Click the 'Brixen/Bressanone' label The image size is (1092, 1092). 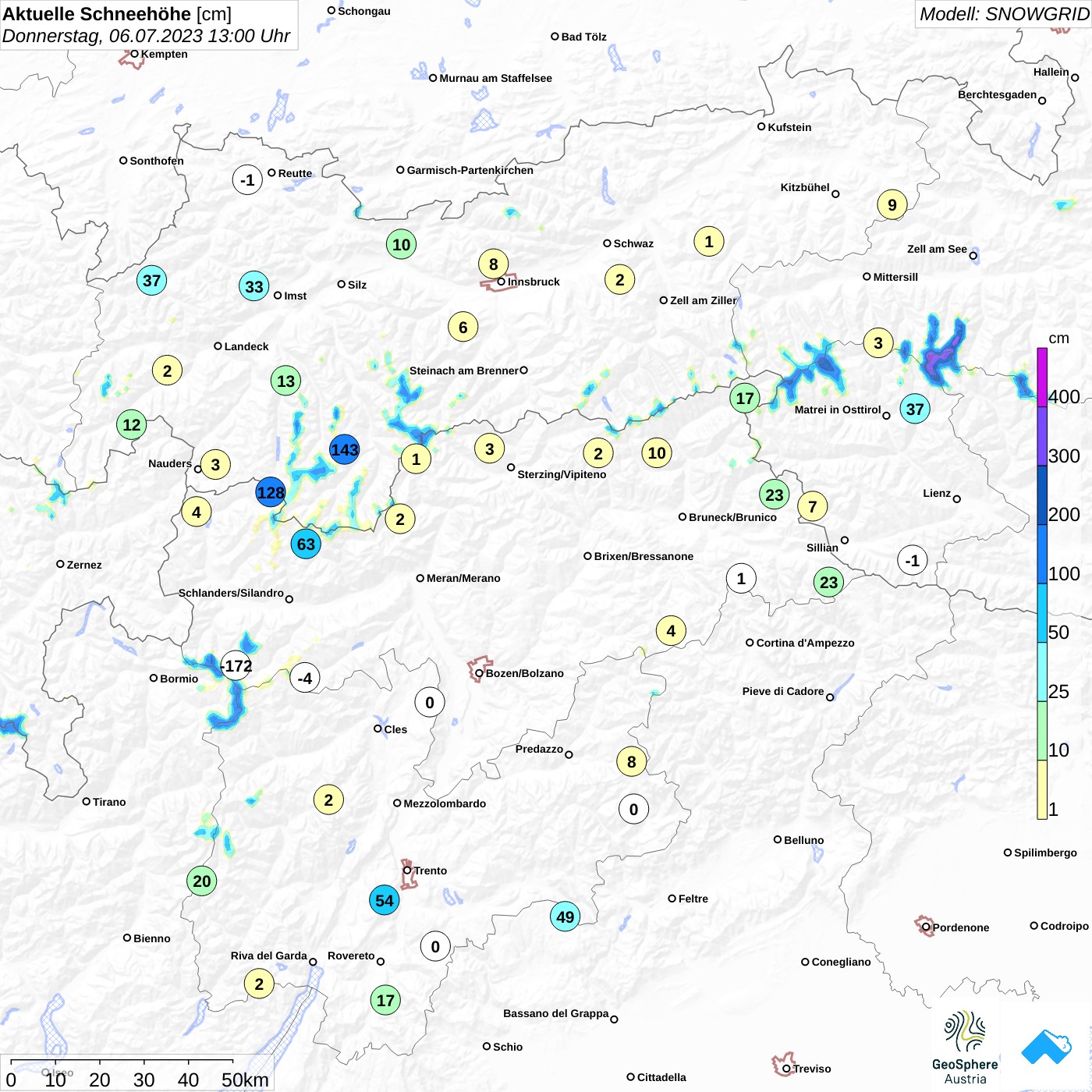pyautogui.click(x=643, y=556)
